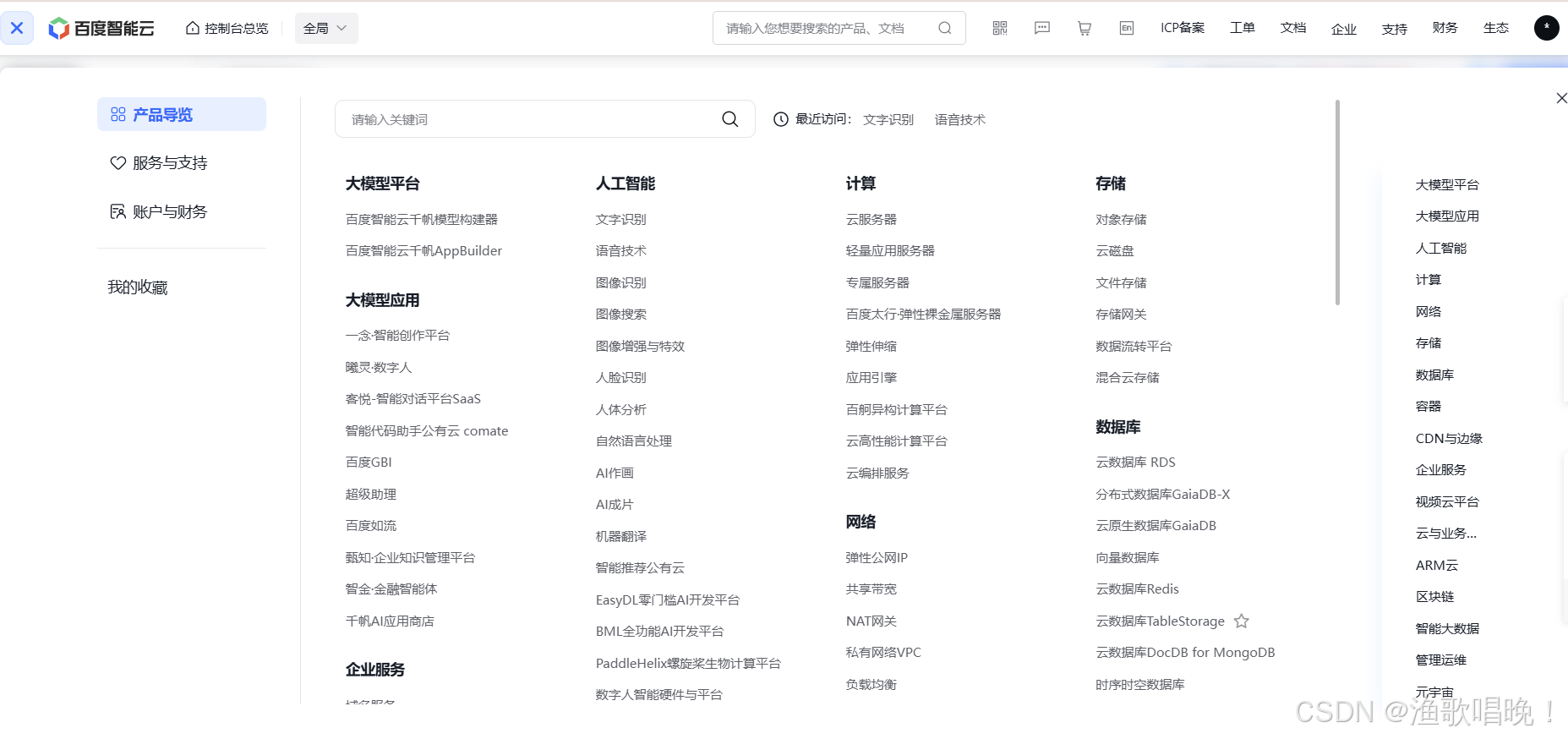Open 机器翻译 product
The image size is (1568, 739).
621,537
